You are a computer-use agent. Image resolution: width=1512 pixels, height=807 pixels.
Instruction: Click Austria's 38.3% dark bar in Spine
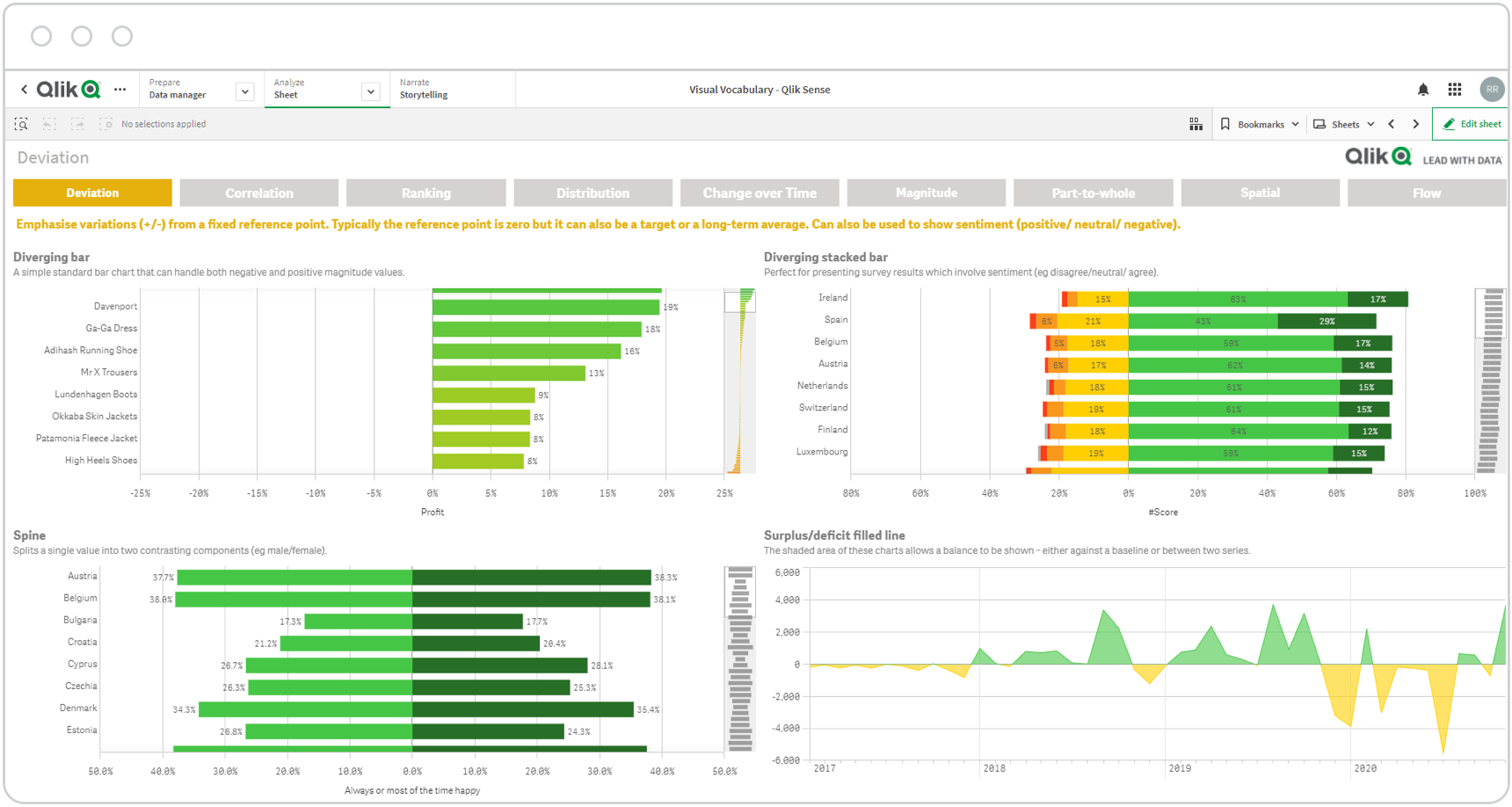[x=532, y=578]
